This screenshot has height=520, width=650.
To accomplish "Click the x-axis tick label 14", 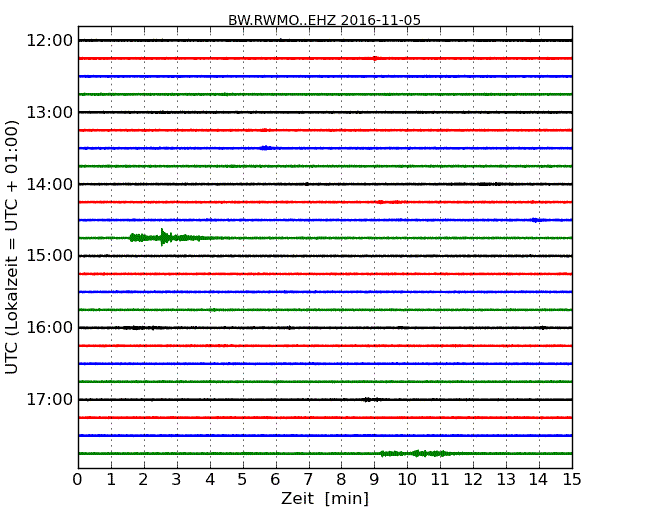I will [x=538, y=480].
